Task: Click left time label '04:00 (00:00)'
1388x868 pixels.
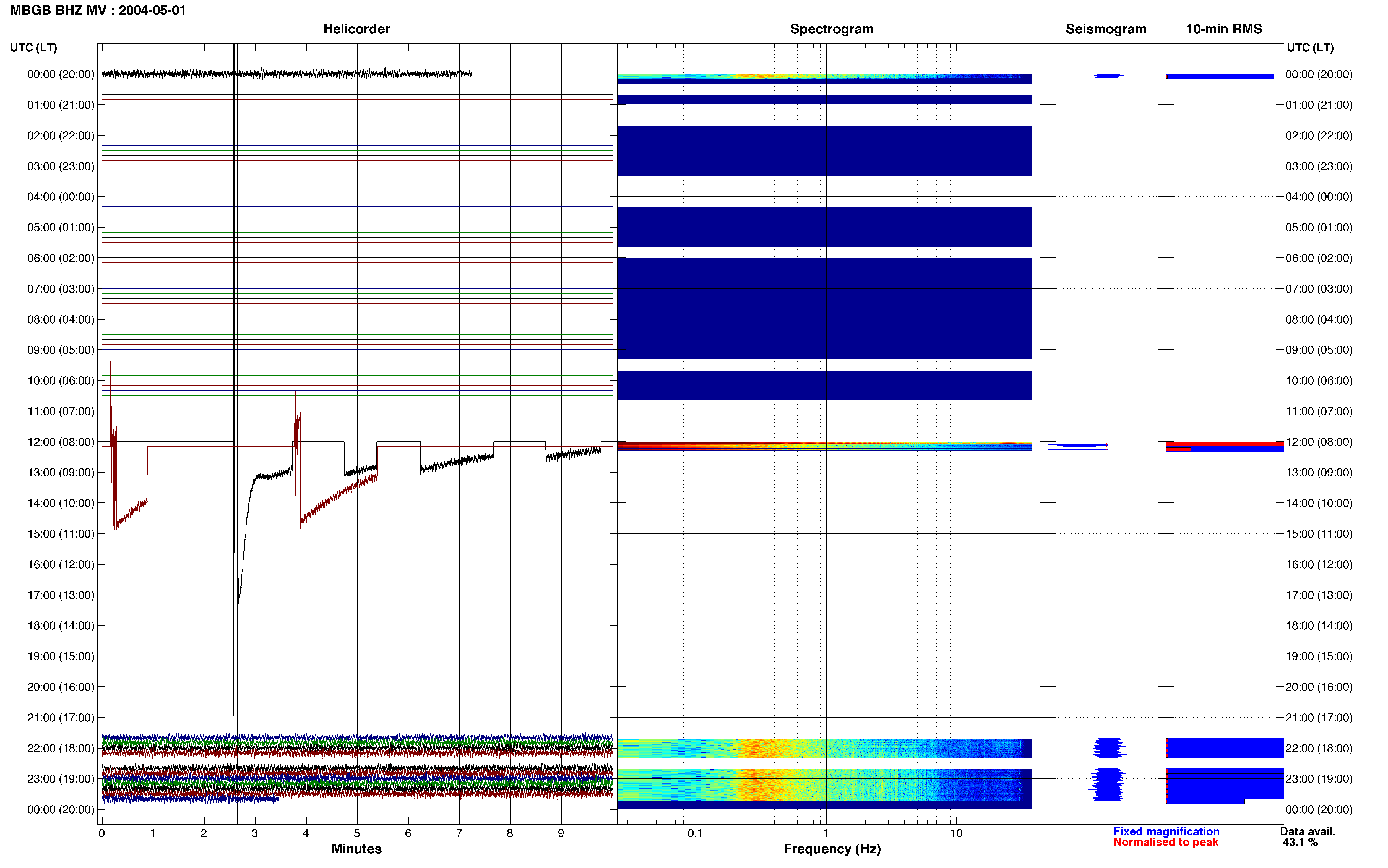Action: (61, 197)
